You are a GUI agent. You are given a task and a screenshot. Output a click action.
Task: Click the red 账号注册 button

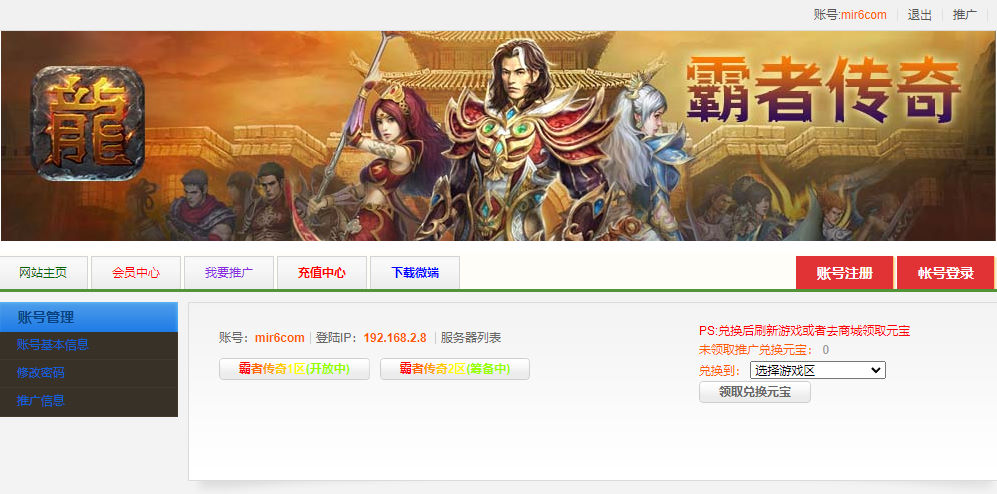coord(844,273)
